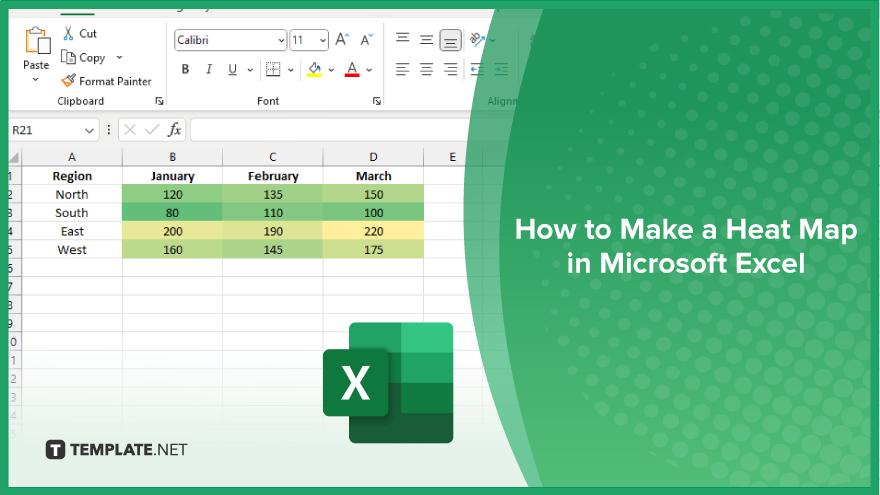The height and width of the screenshot is (495, 880).
Task: Expand underline style options arrow
Action: [x=250, y=70]
